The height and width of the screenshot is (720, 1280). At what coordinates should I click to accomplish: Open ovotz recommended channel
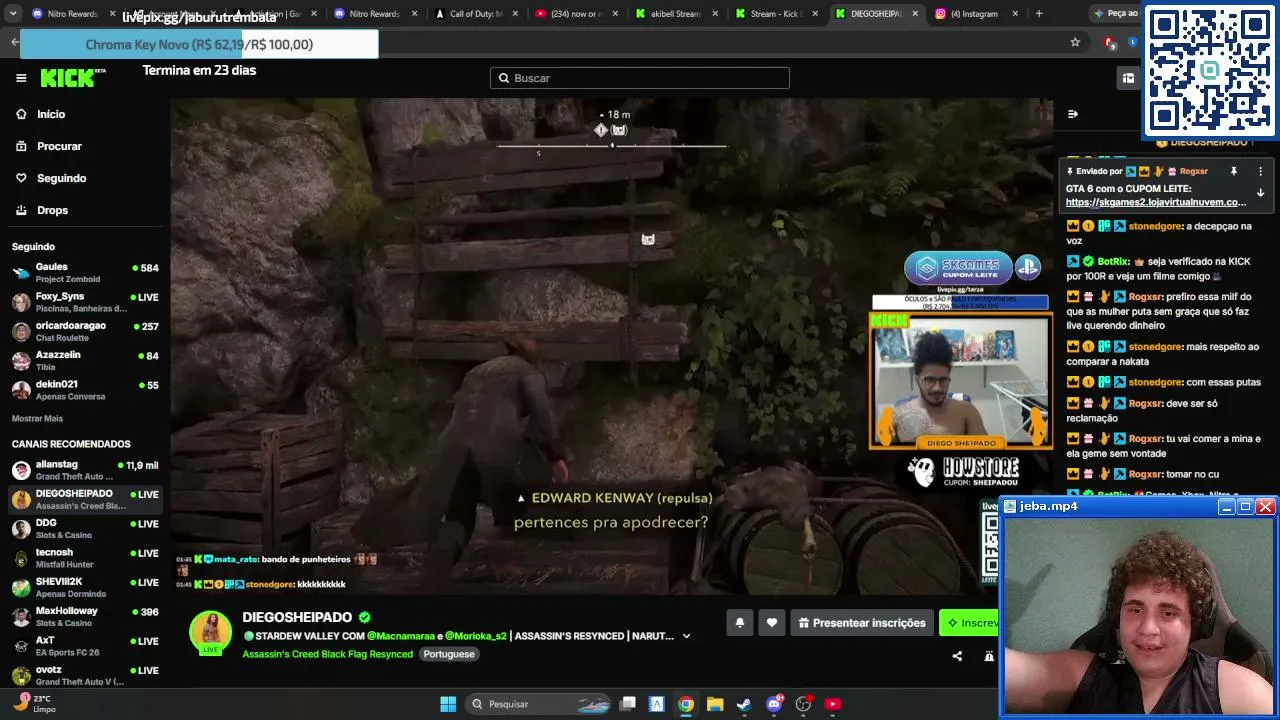pyautogui.click(x=85, y=675)
